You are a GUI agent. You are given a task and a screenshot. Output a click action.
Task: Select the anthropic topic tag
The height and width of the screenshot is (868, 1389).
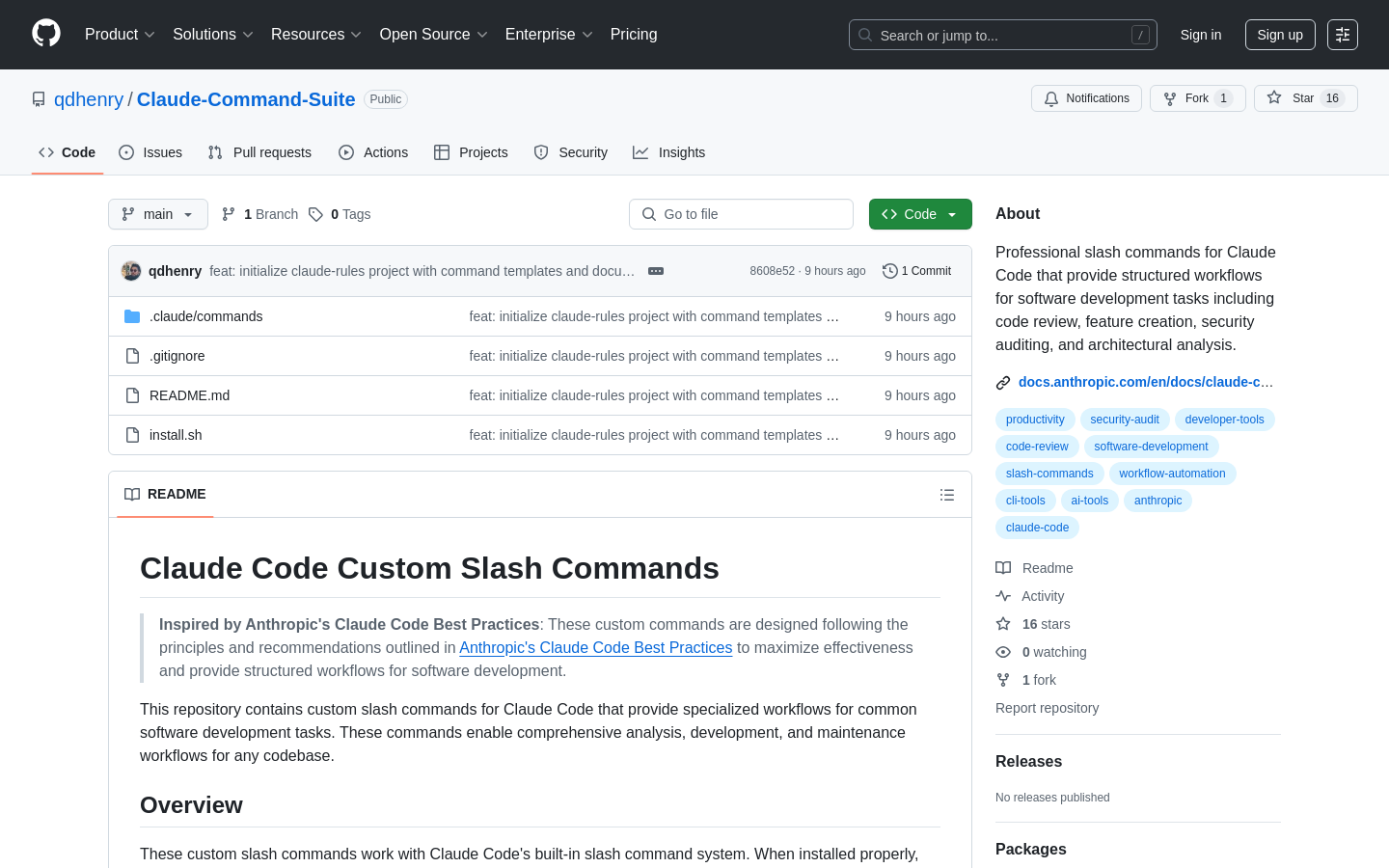(1157, 501)
